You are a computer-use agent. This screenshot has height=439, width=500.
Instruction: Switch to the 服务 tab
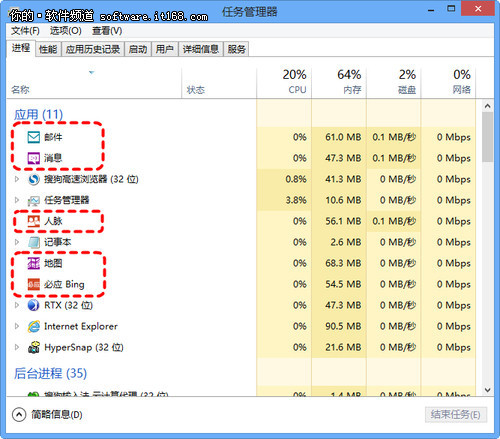pyautogui.click(x=236, y=49)
